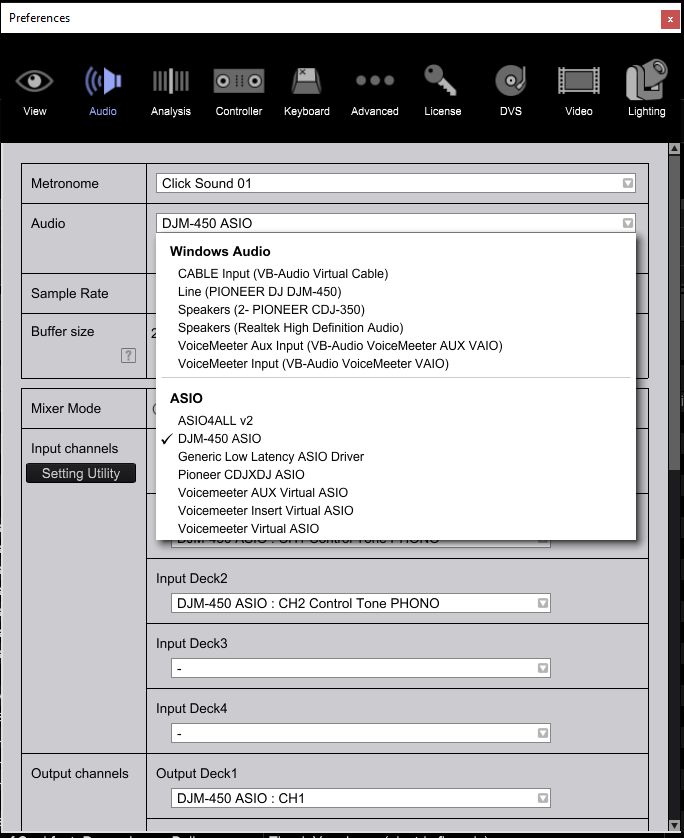
Task: Open the Input Deck3 dropdown
Action: point(361,668)
